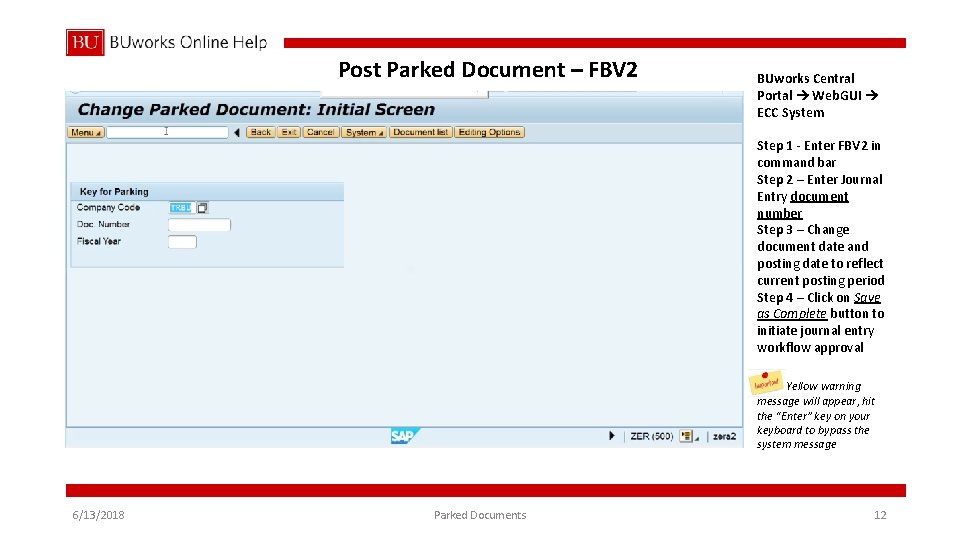Open the System dropdown menu
Image resolution: width=960 pixels, height=540 pixels.
(364, 132)
